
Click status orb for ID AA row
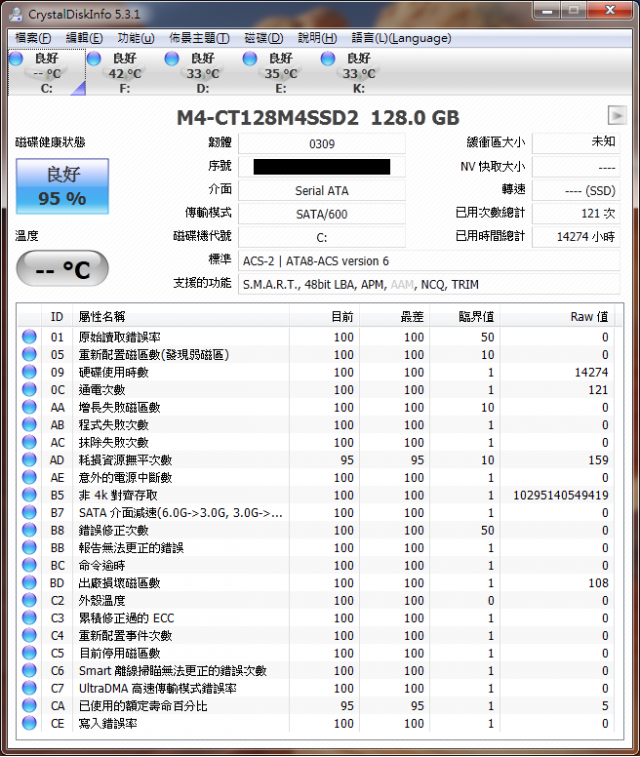click(29, 407)
